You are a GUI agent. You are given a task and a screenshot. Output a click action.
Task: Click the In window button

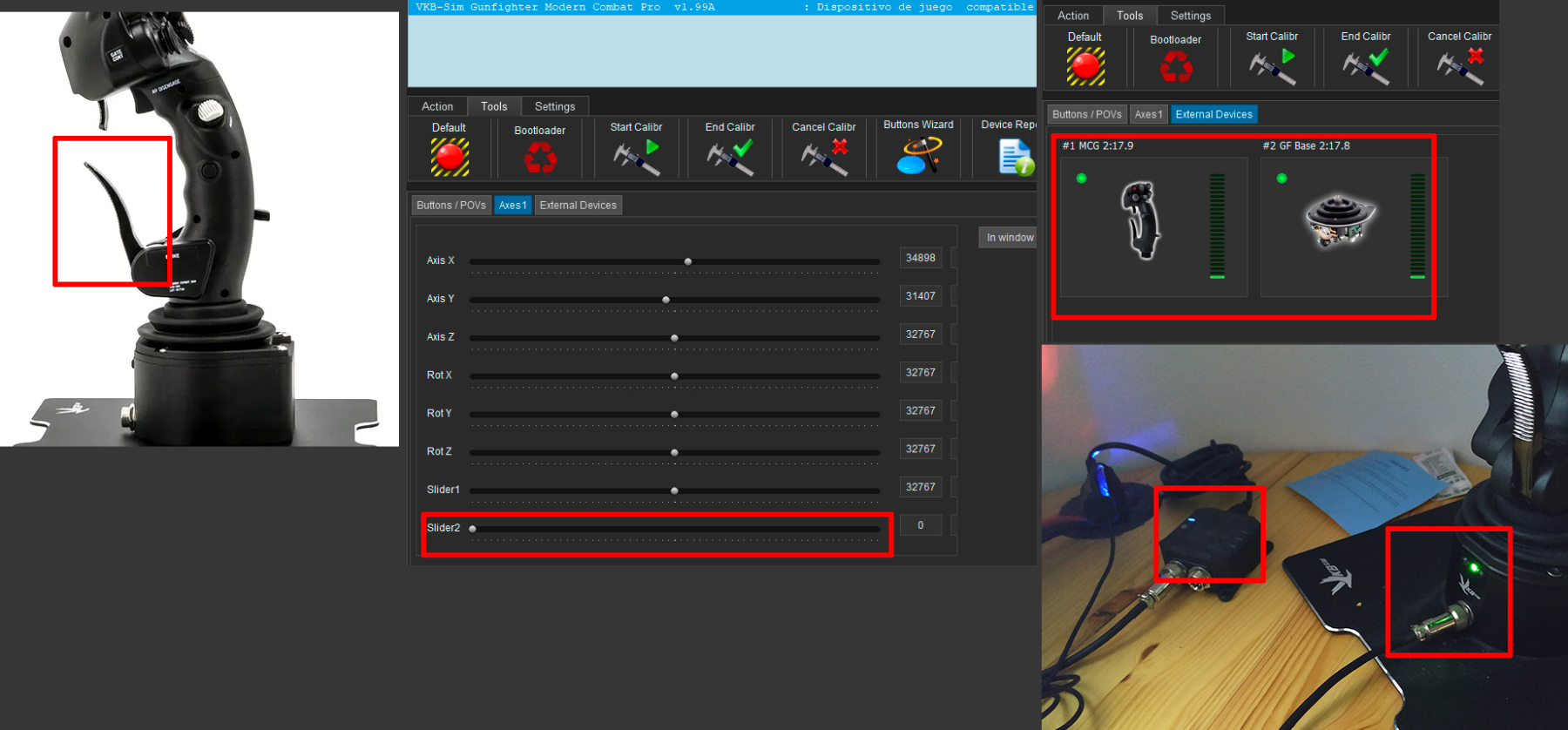1009,237
